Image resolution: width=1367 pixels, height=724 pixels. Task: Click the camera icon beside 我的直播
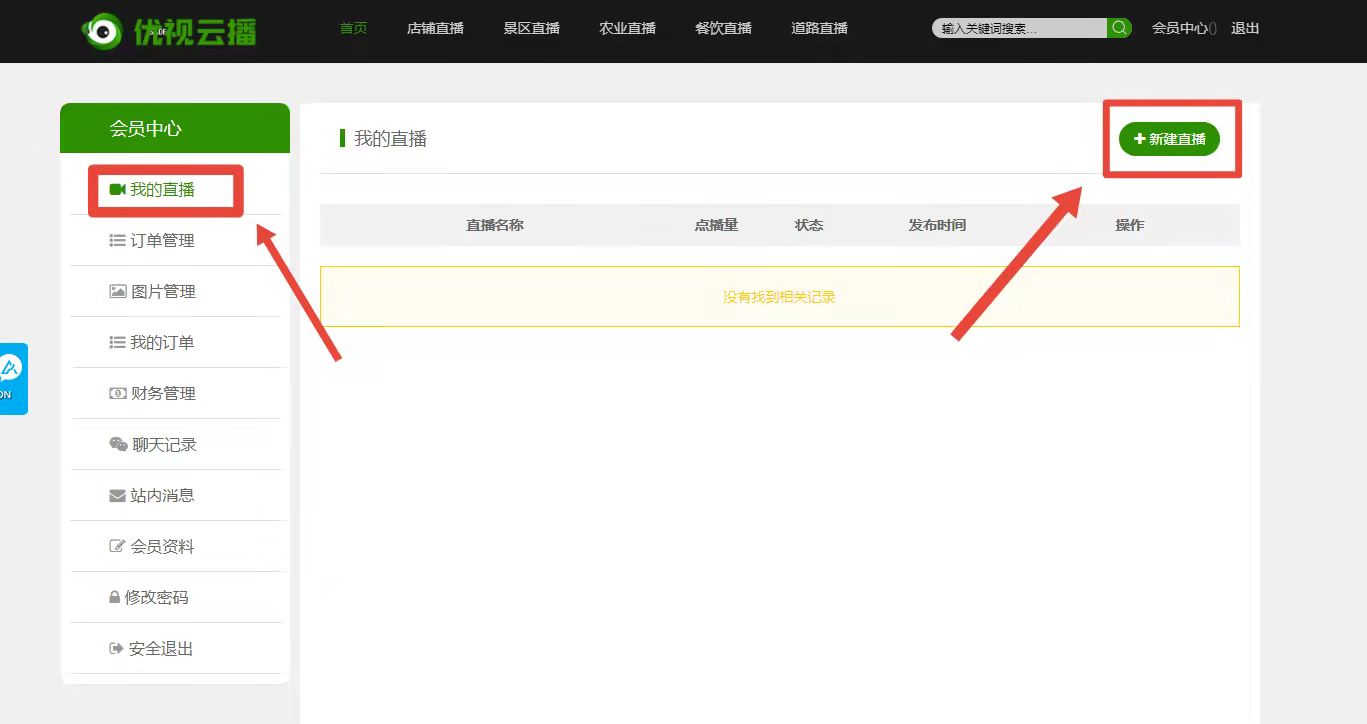click(117, 189)
